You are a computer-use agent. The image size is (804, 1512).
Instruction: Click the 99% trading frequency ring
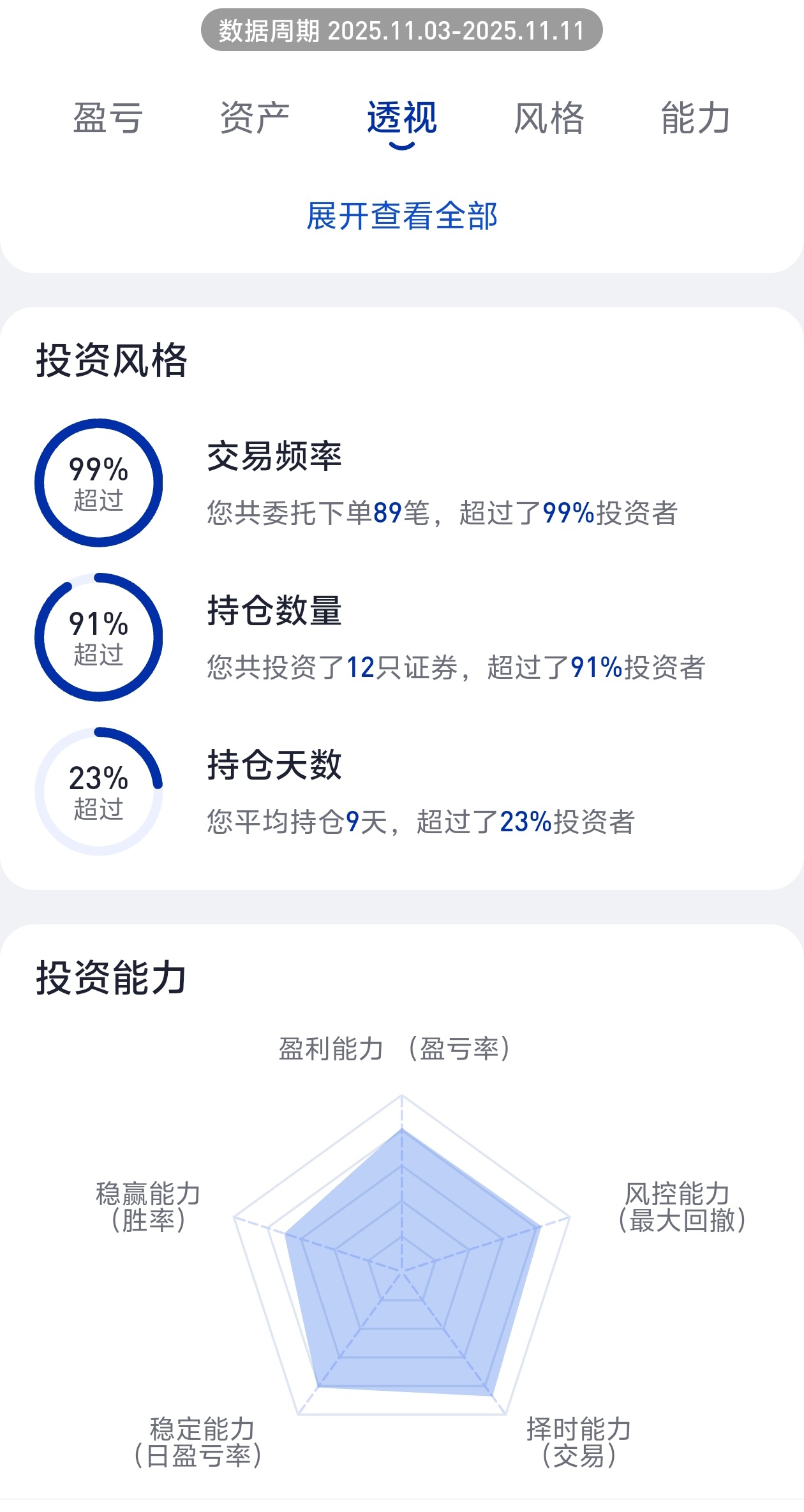(x=99, y=483)
